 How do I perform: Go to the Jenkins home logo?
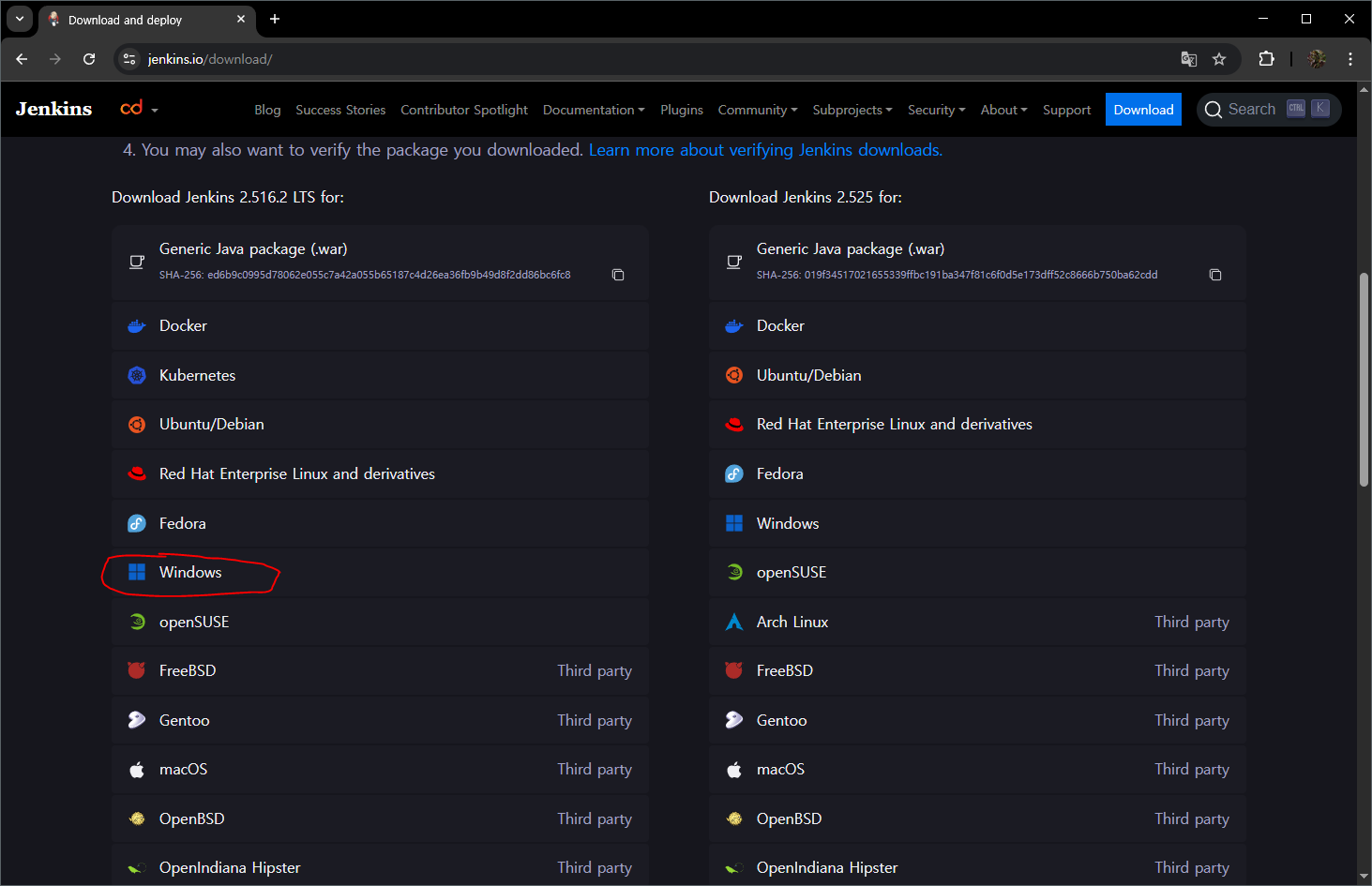click(53, 109)
